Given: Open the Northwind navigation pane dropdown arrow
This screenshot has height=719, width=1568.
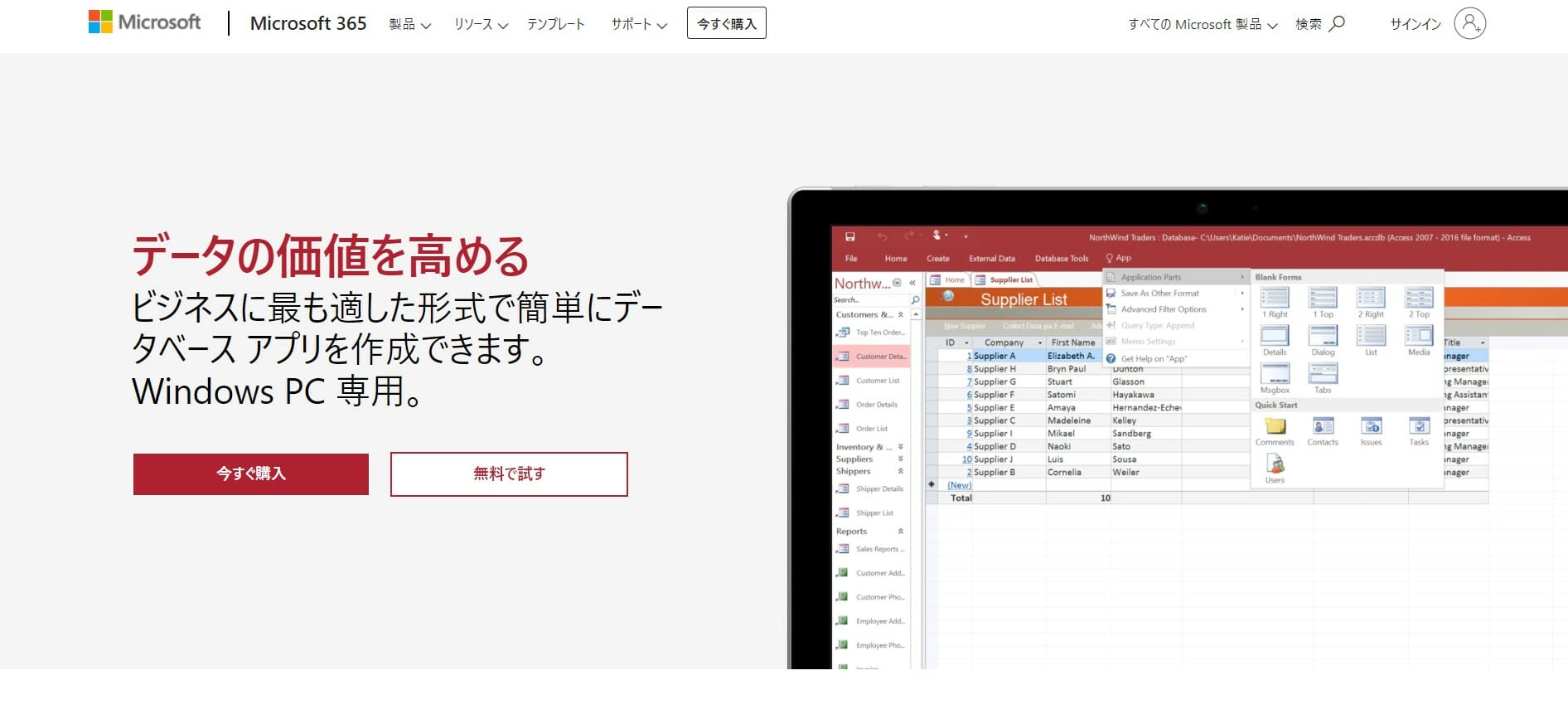Looking at the screenshot, I should (897, 283).
